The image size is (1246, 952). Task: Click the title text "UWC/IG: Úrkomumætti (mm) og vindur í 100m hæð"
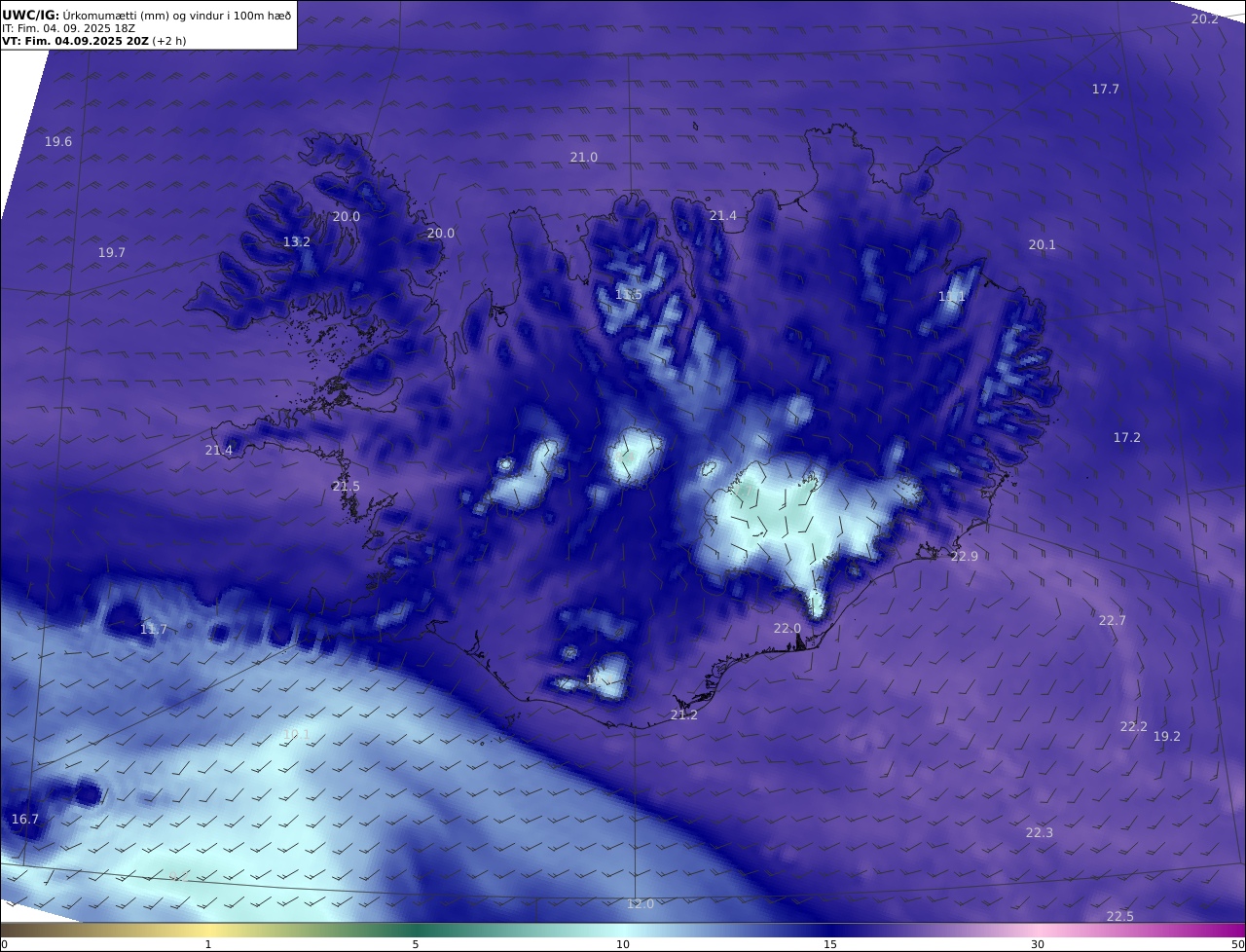coord(147,15)
